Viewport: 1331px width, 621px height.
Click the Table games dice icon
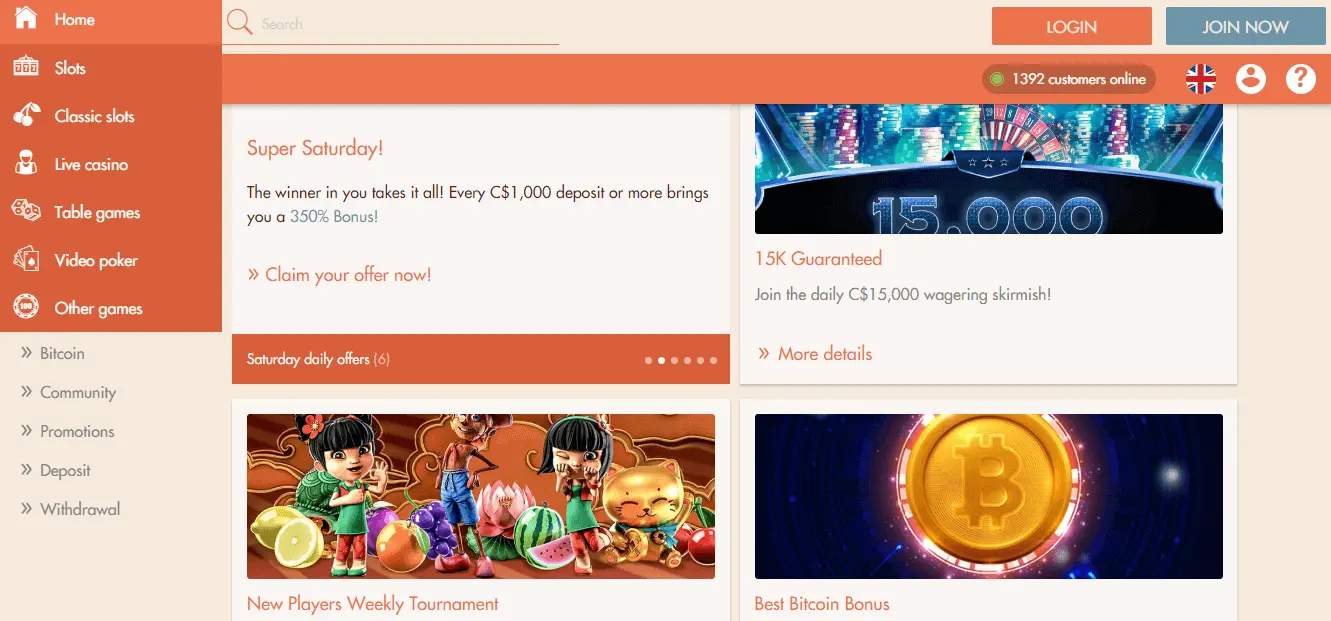tap(26, 211)
